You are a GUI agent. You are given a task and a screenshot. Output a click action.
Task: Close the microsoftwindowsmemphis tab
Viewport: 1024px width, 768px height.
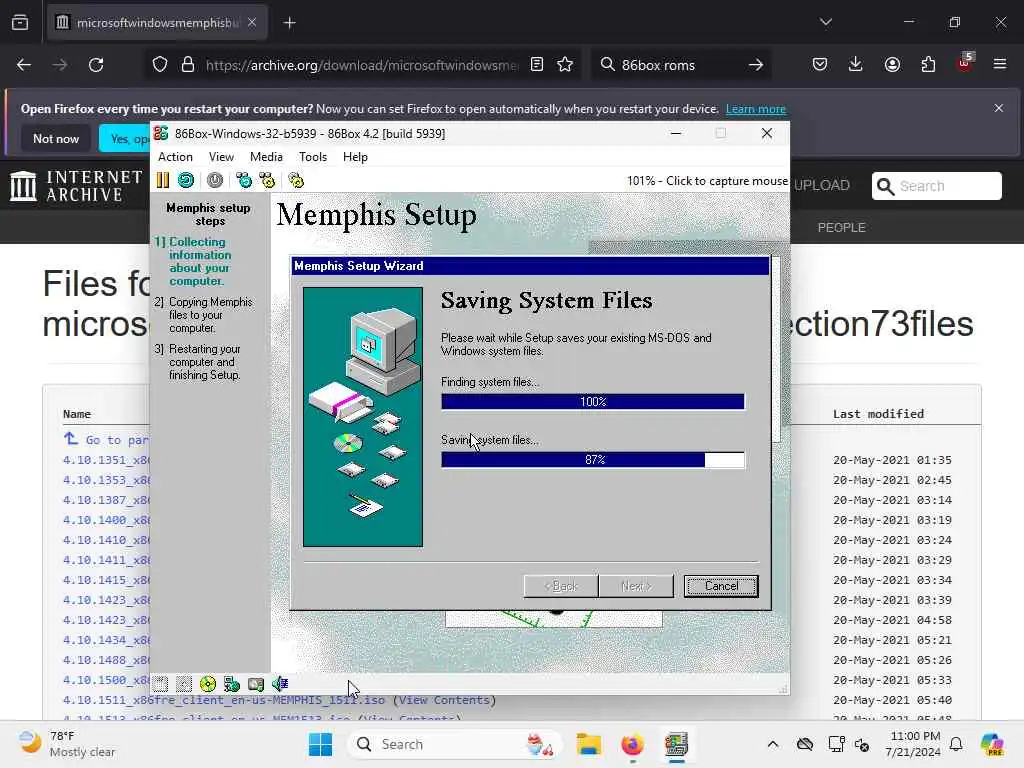(x=252, y=22)
